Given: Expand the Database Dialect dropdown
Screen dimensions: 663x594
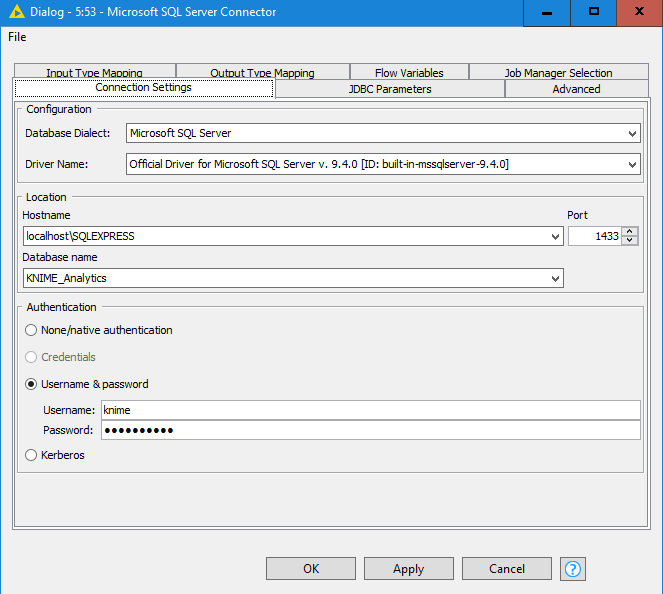Looking at the screenshot, I should click(632, 133).
